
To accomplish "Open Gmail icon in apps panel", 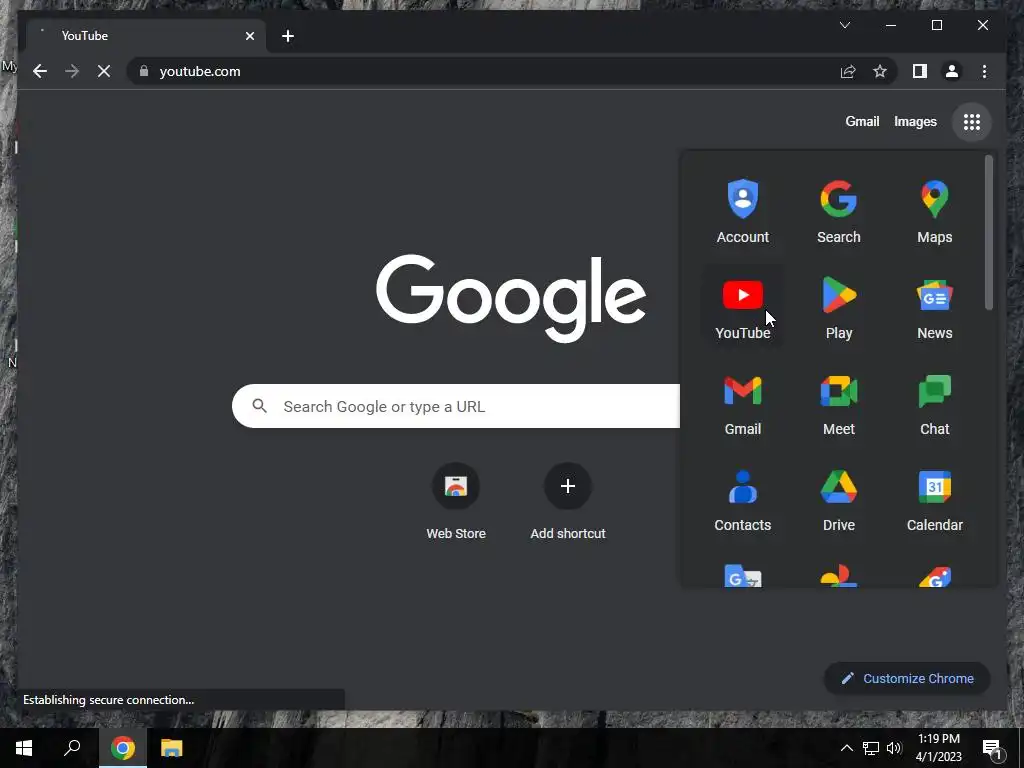I will (743, 404).
